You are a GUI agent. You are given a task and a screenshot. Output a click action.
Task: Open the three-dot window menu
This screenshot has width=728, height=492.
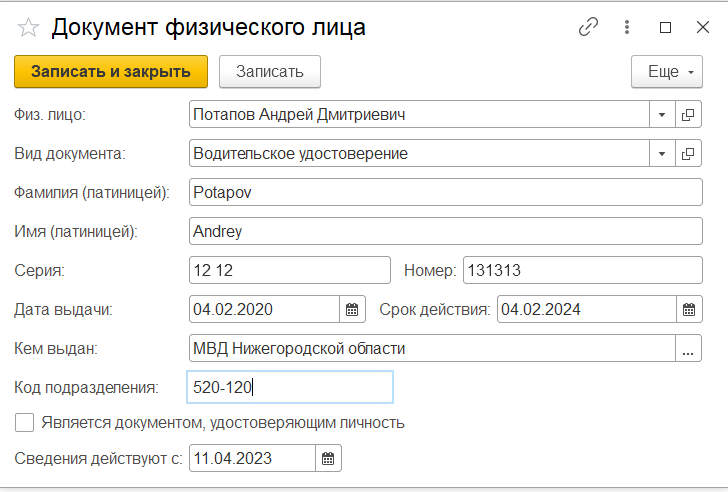tap(627, 28)
